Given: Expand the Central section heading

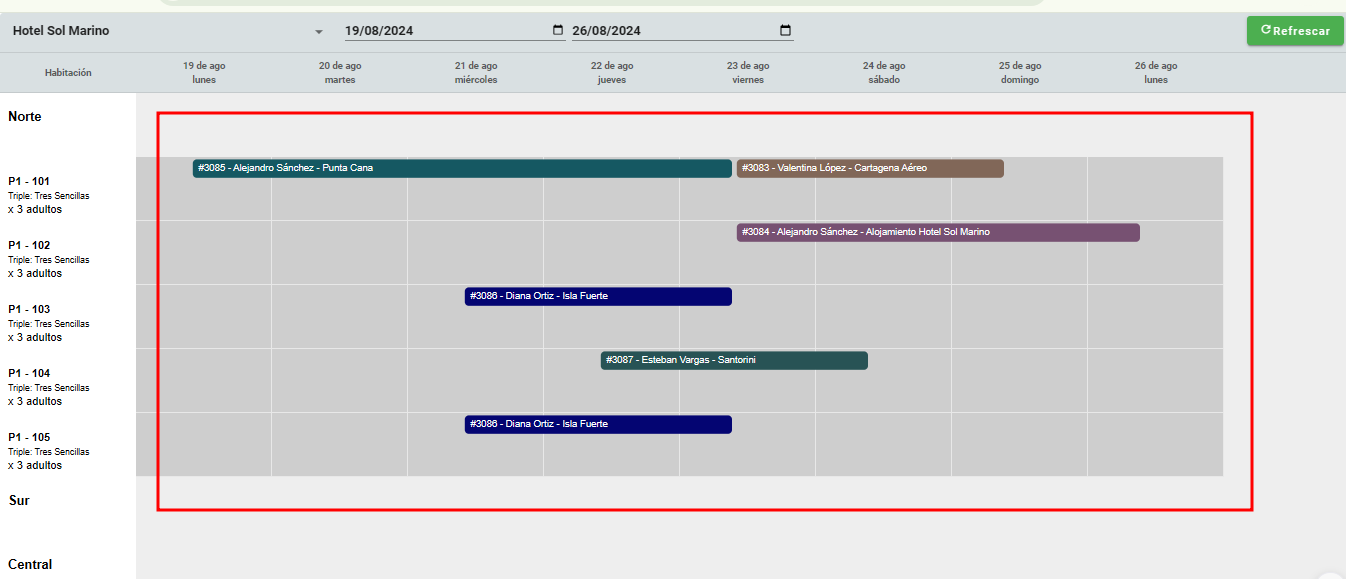Looking at the screenshot, I should (x=30, y=564).
